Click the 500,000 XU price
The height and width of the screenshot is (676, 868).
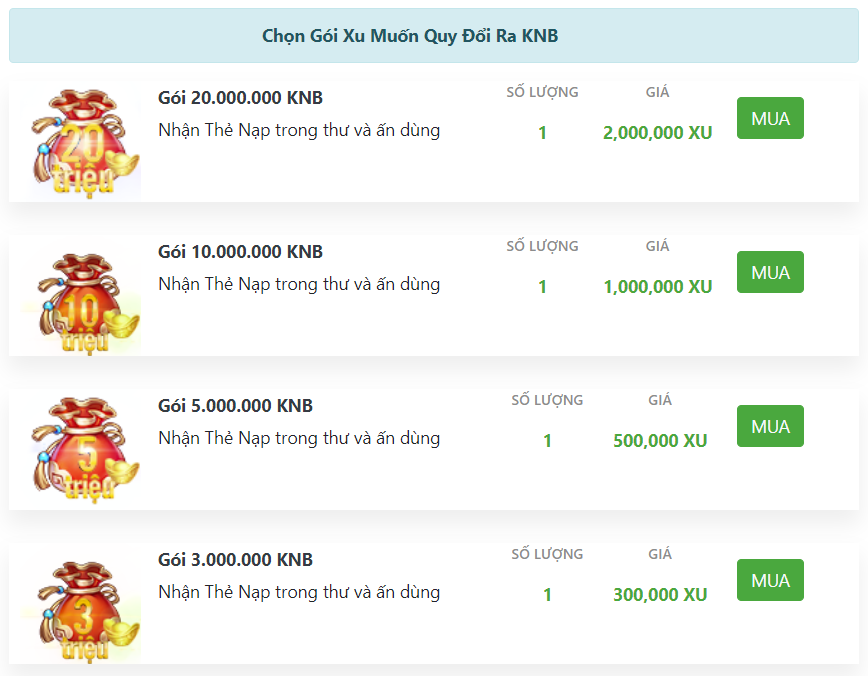[660, 441]
